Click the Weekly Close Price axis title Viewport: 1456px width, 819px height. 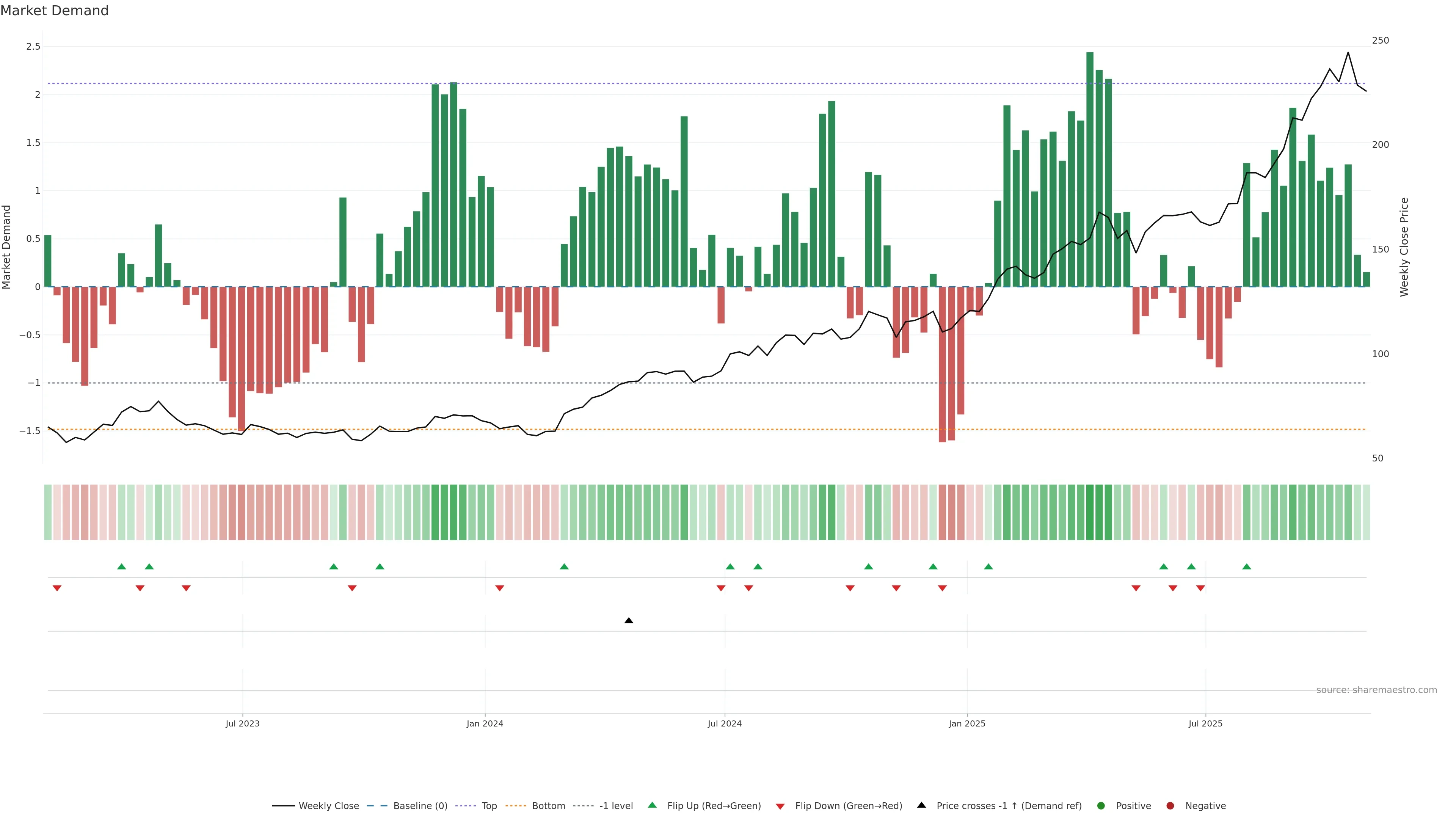[1404, 247]
